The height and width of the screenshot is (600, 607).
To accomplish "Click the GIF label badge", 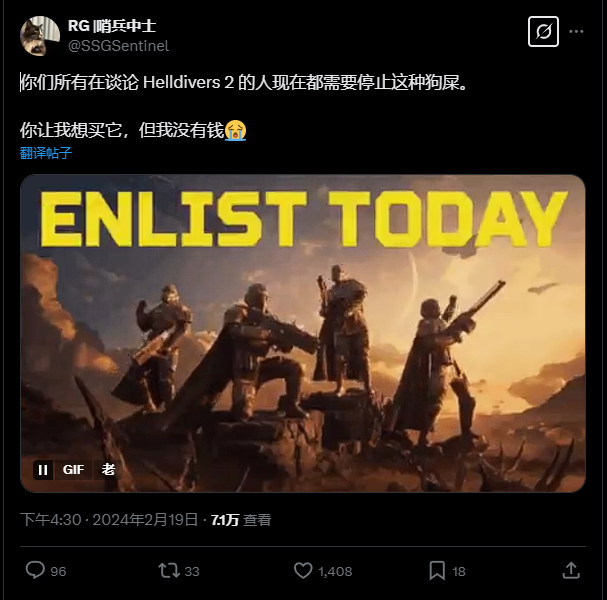I will pyautogui.click(x=73, y=470).
